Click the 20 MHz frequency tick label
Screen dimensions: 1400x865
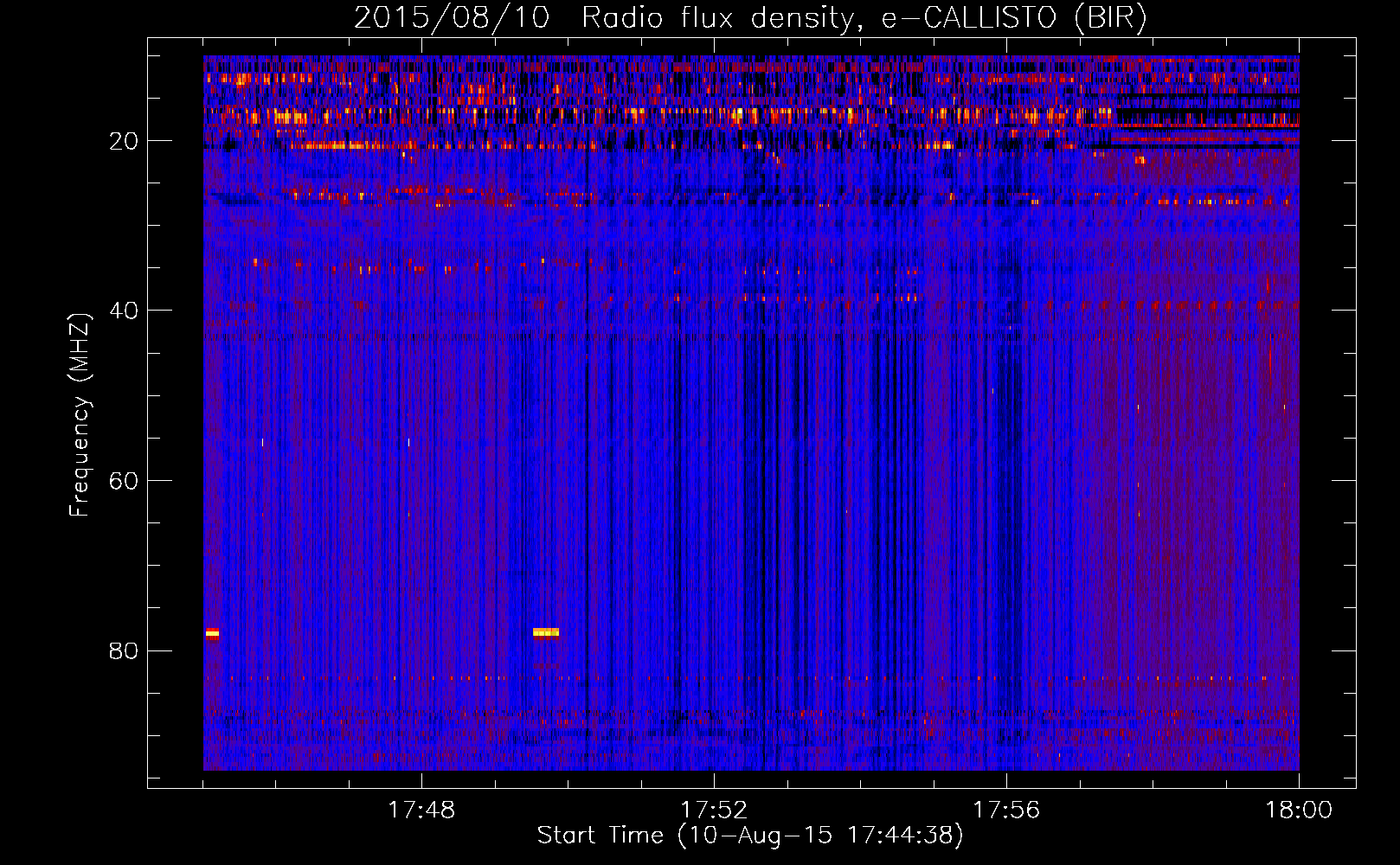[x=124, y=141]
